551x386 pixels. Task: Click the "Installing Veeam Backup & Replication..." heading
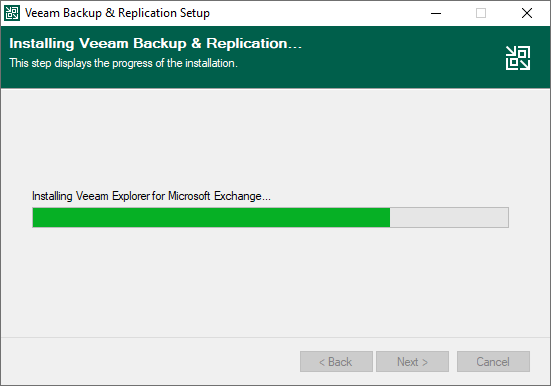tap(155, 43)
